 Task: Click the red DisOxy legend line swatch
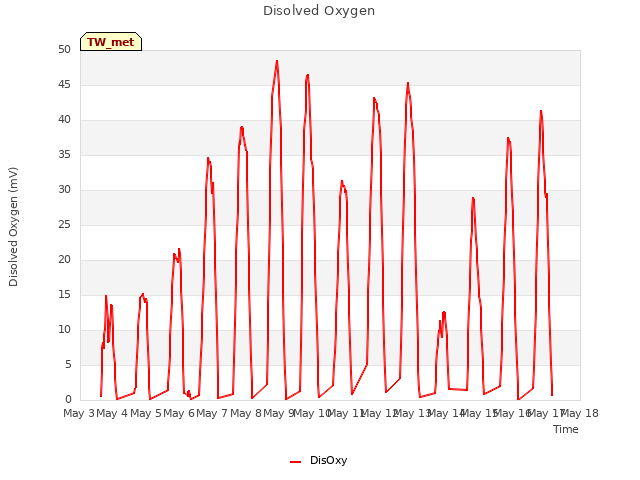(296, 462)
